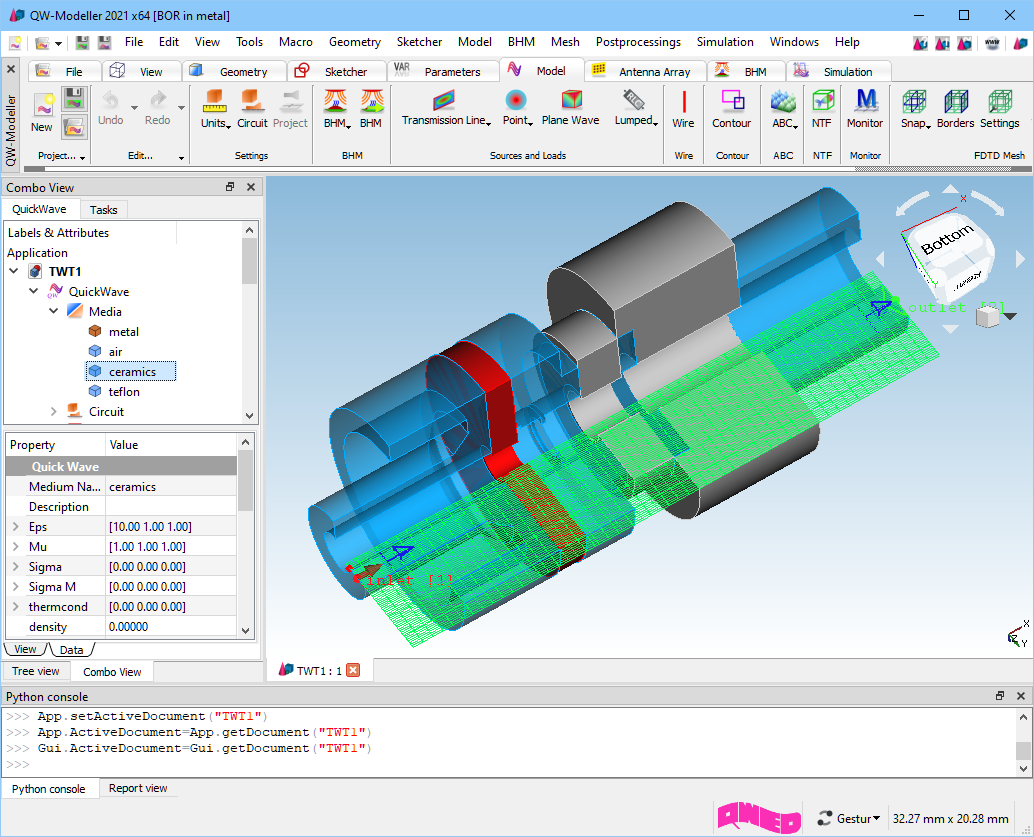Open the Postprocessings menu
1034x837 pixels.
[637, 42]
